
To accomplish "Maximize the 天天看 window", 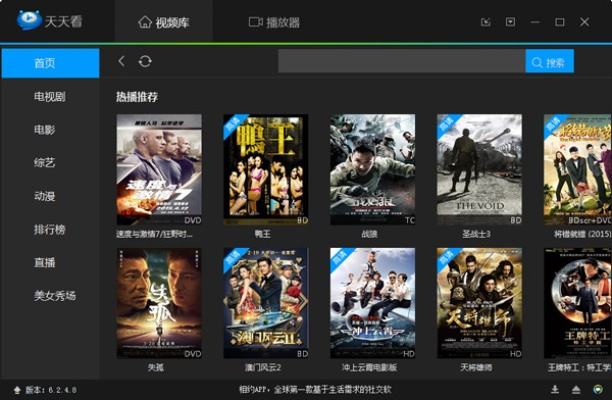I will click(560, 22).
